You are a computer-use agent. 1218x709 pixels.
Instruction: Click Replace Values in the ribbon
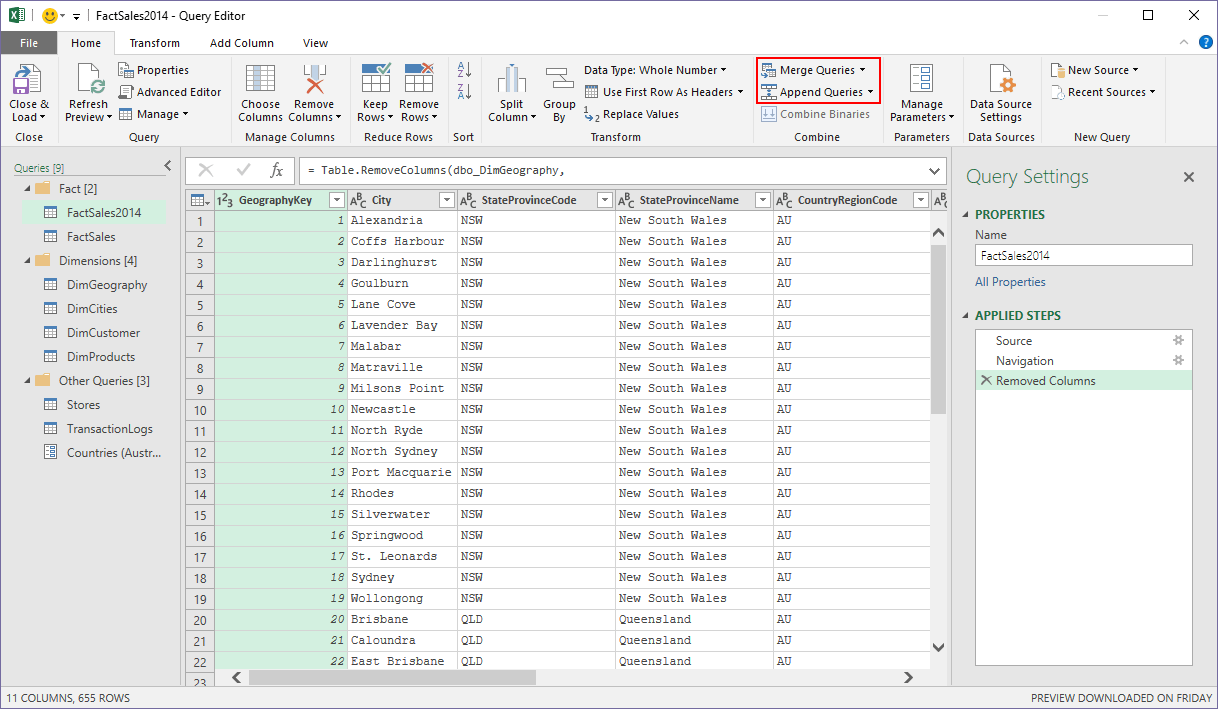tap(631, 114)
